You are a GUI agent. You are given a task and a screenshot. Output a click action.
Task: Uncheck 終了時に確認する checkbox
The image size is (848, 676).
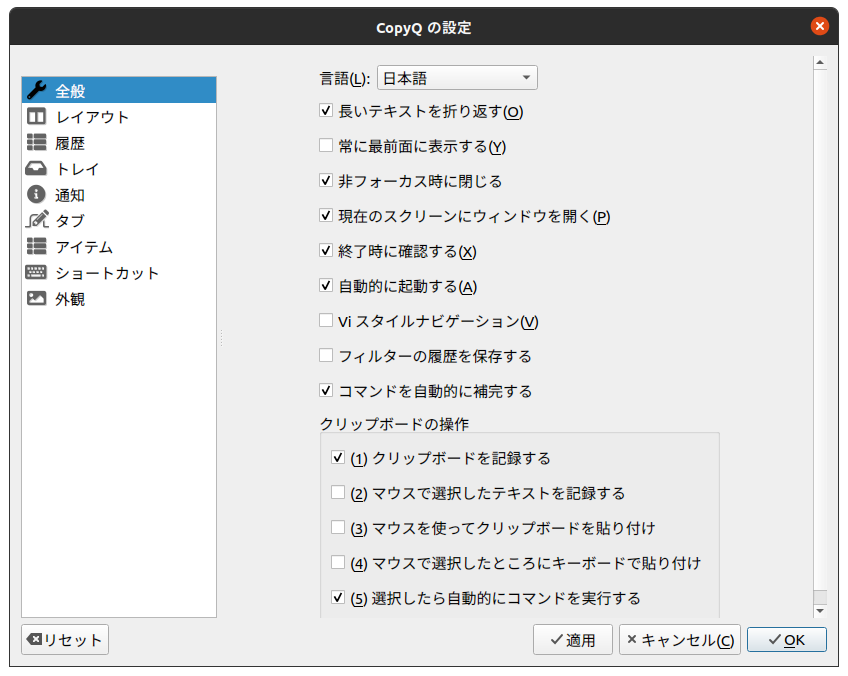click(326, 250)
